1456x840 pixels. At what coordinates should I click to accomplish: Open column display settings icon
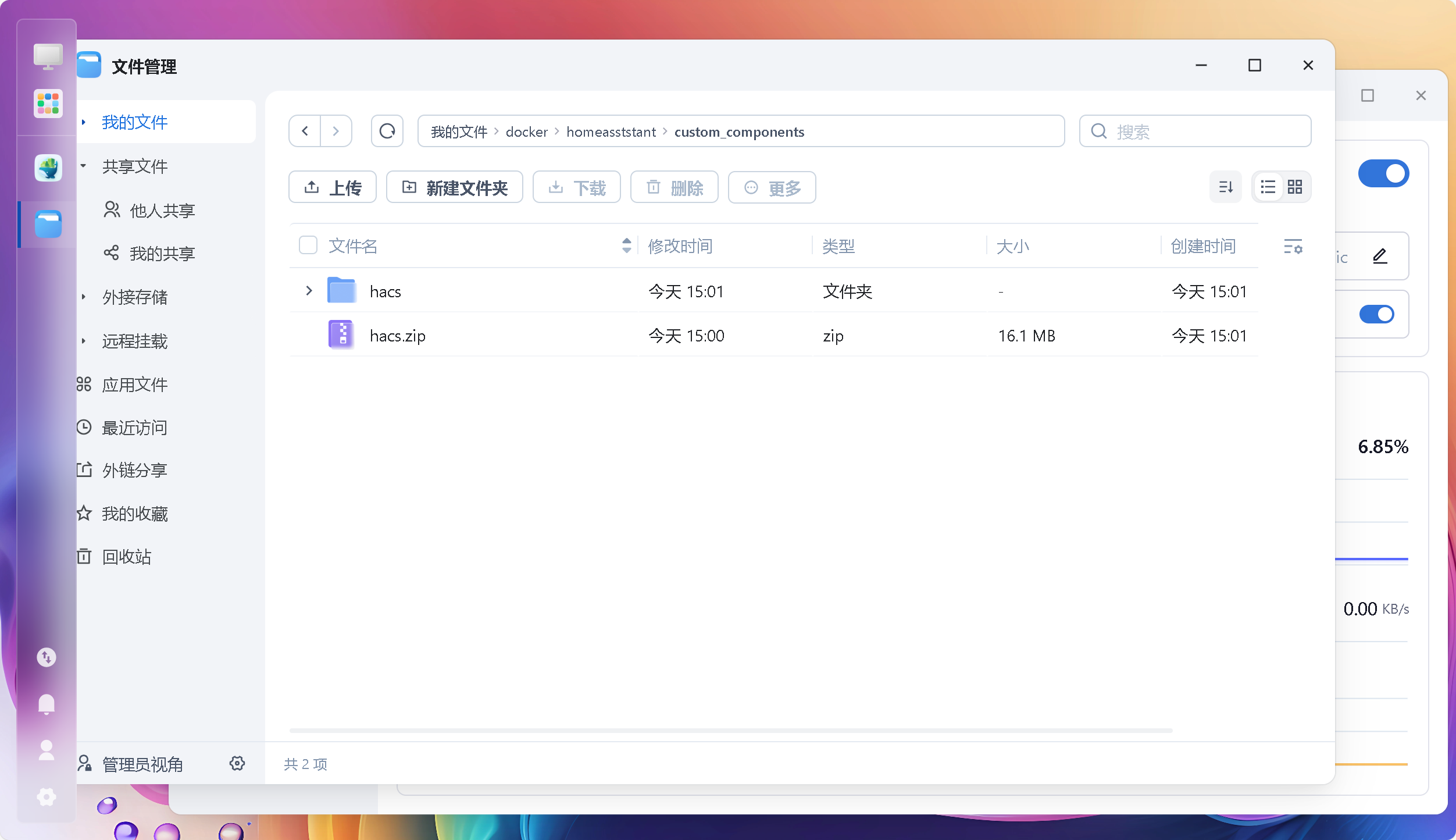[x=1293, y=246]
